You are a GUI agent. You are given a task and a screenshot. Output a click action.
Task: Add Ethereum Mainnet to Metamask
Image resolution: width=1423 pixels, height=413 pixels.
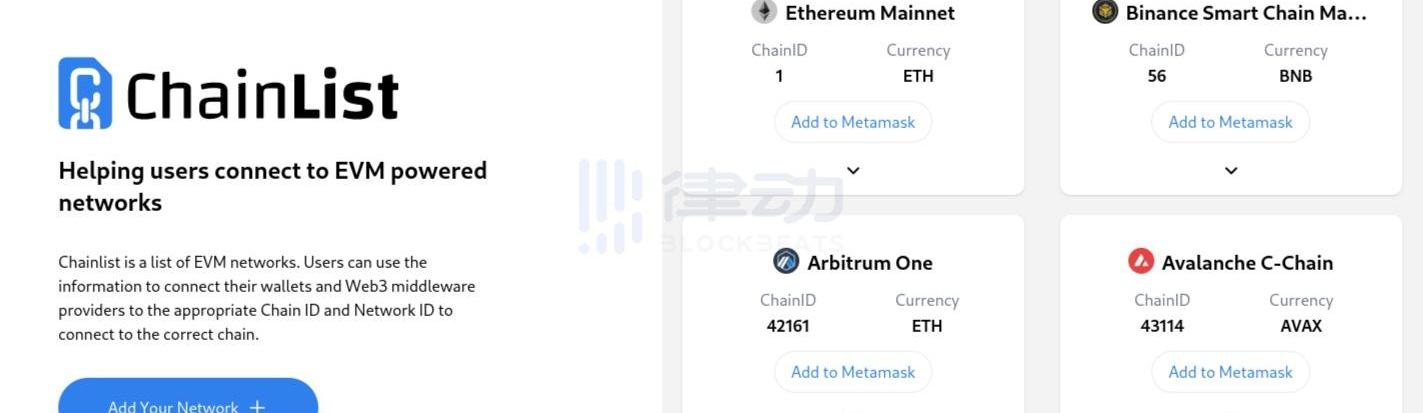pyautogui.click(x=853, y=122)
